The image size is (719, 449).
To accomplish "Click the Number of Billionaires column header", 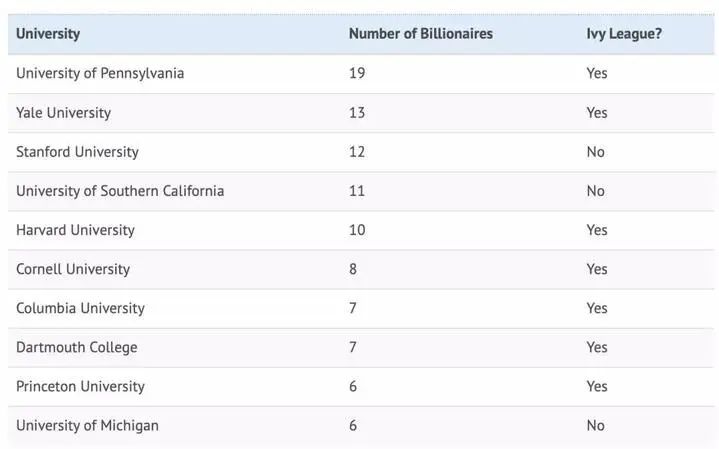I will 420,34.
